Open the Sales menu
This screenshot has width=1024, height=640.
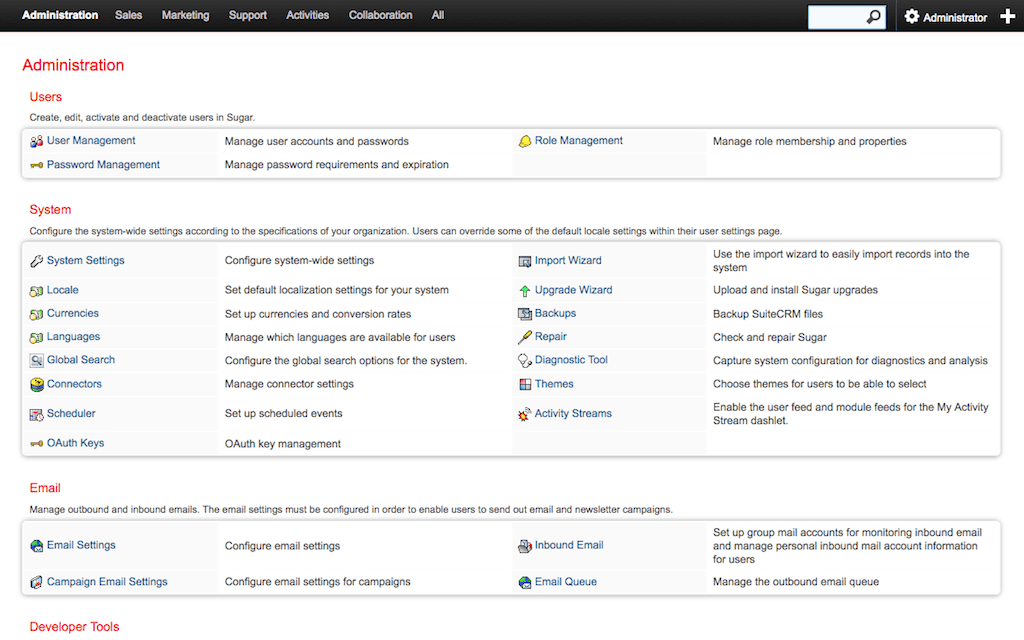tap(128, 15)
